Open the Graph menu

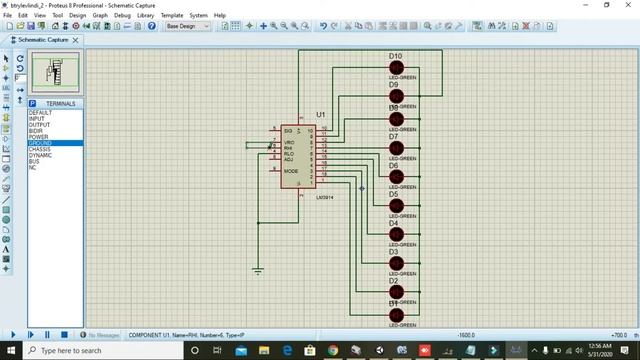tap(100, 16)
